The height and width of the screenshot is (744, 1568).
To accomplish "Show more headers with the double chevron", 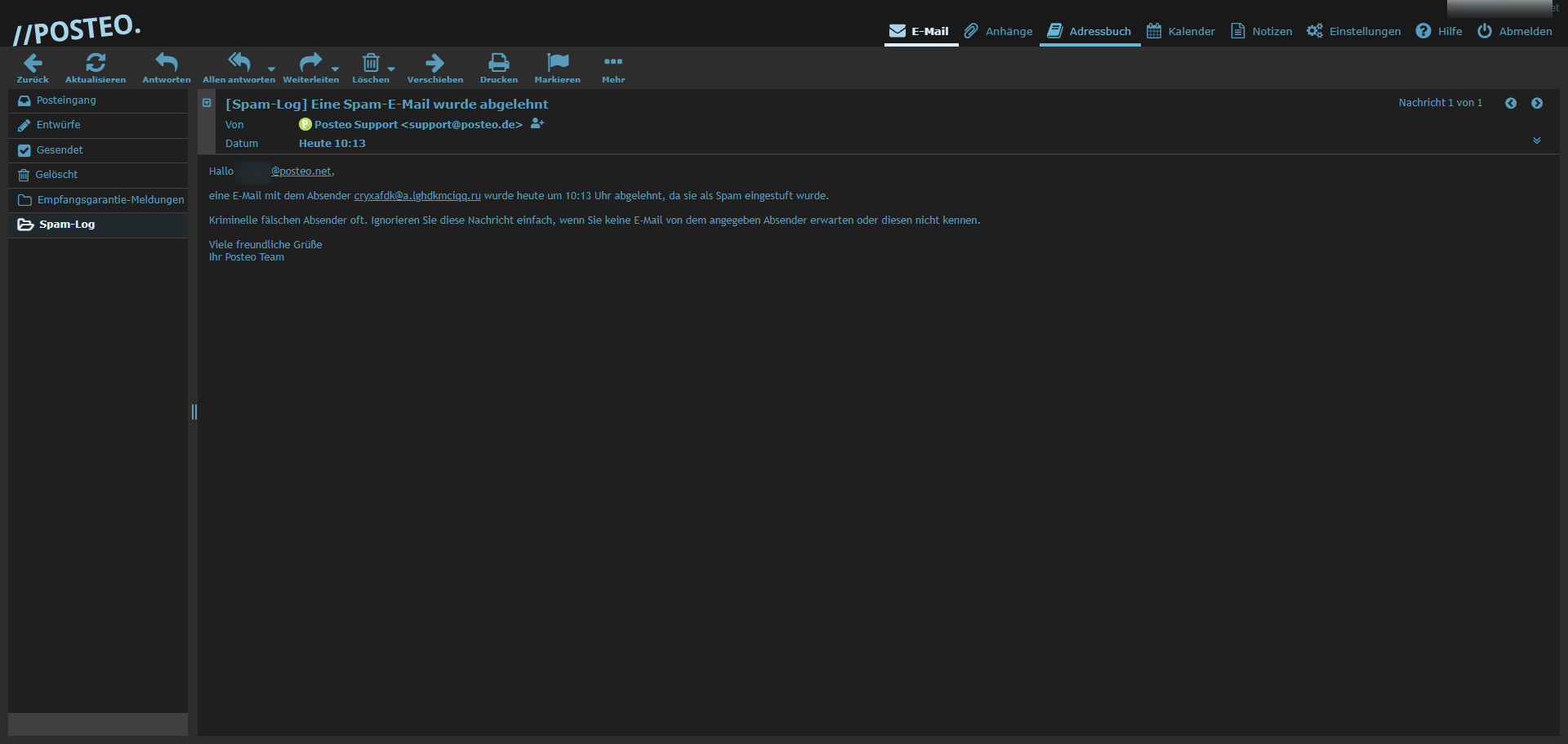I will [x=1536, y=140].
